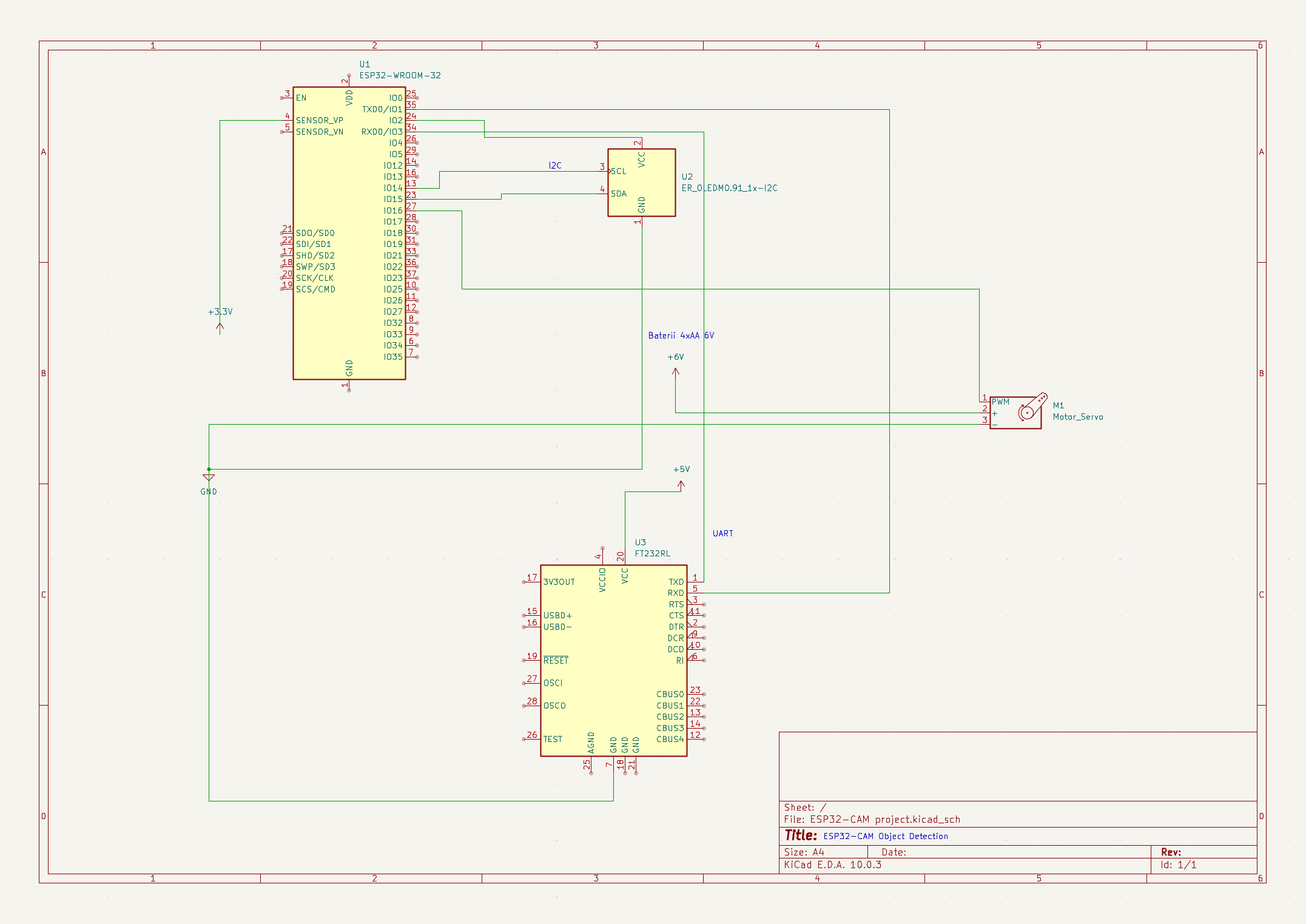Screen dimensions: 1306x924
Task: Click the EN pin label on U1
Action: tap(301, 98)
